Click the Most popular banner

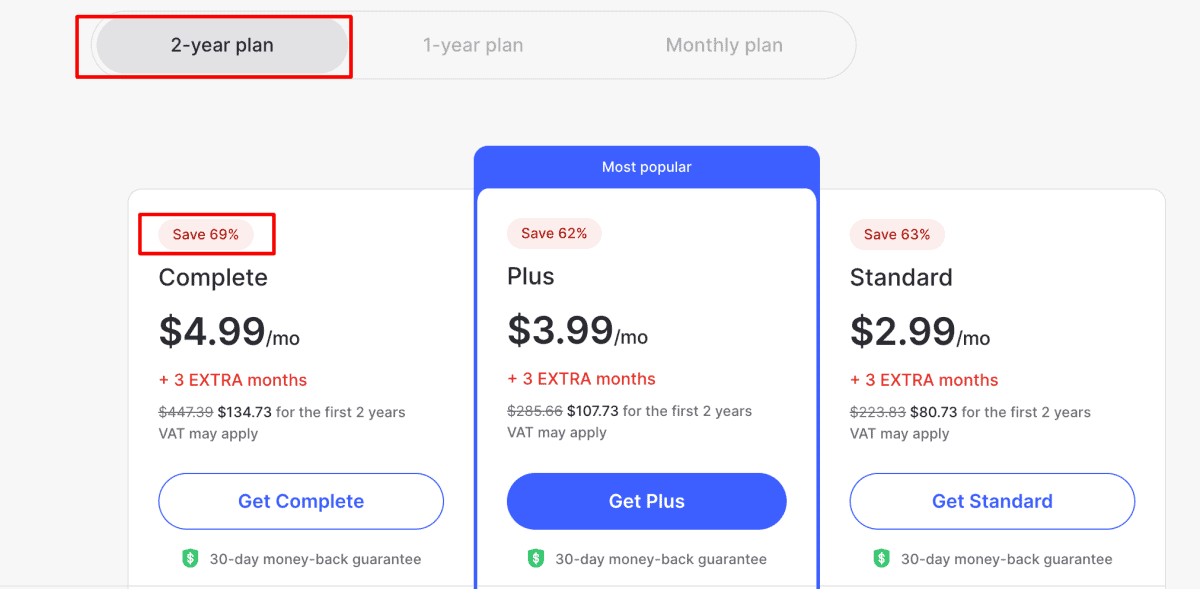tap(647, 167)
